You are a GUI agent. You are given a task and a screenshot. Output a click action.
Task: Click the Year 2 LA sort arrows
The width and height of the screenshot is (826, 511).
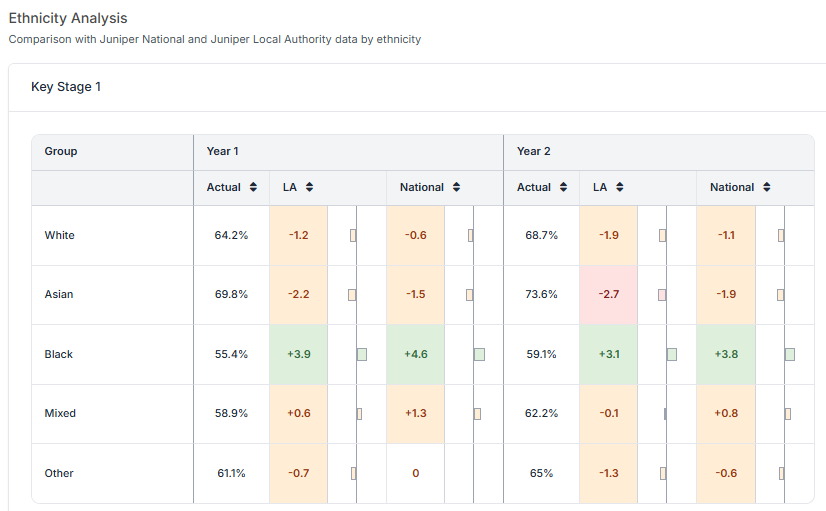[x=620, y=187]
